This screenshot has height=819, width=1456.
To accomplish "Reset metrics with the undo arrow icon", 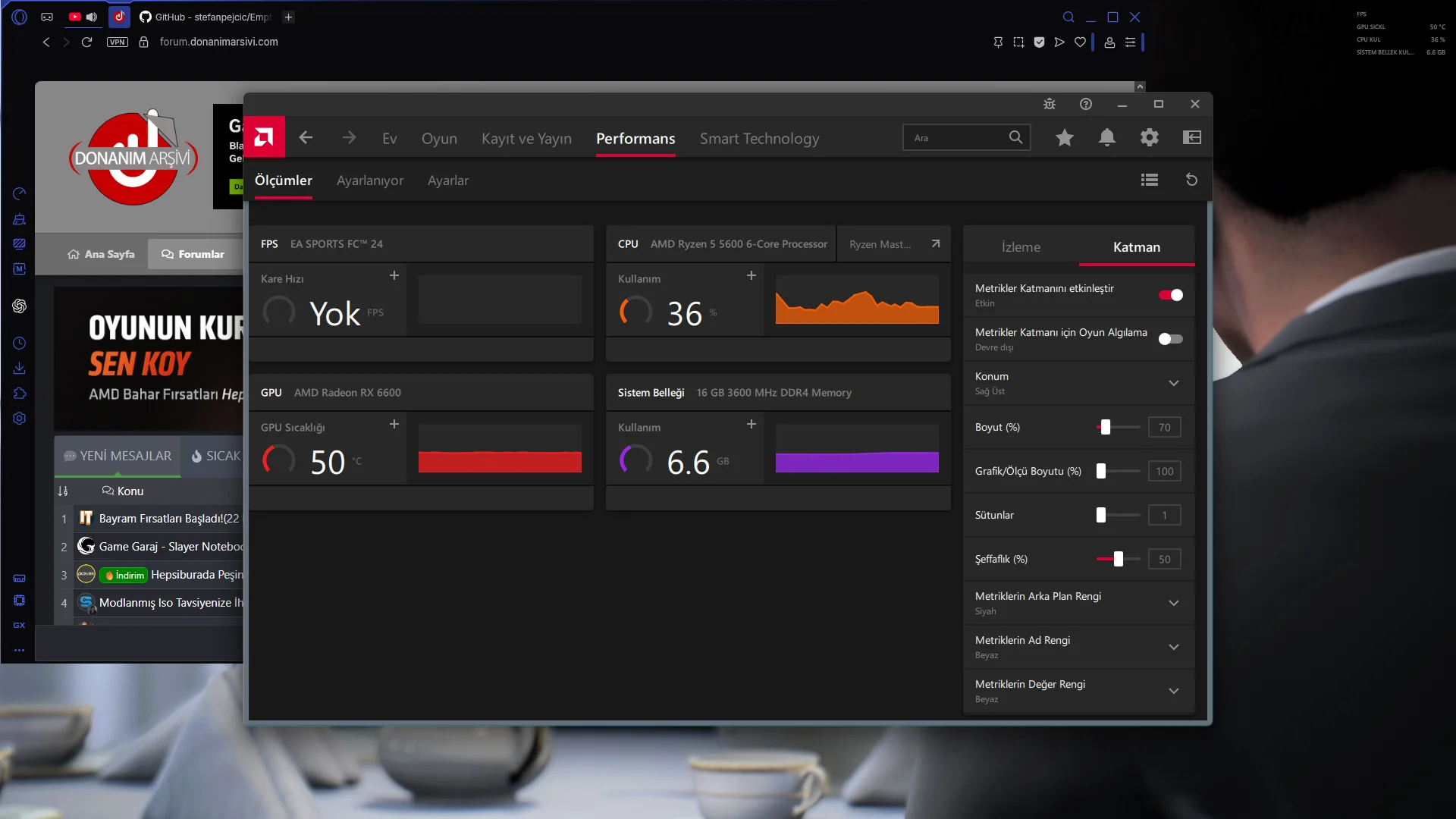I will coord(1191,180).
